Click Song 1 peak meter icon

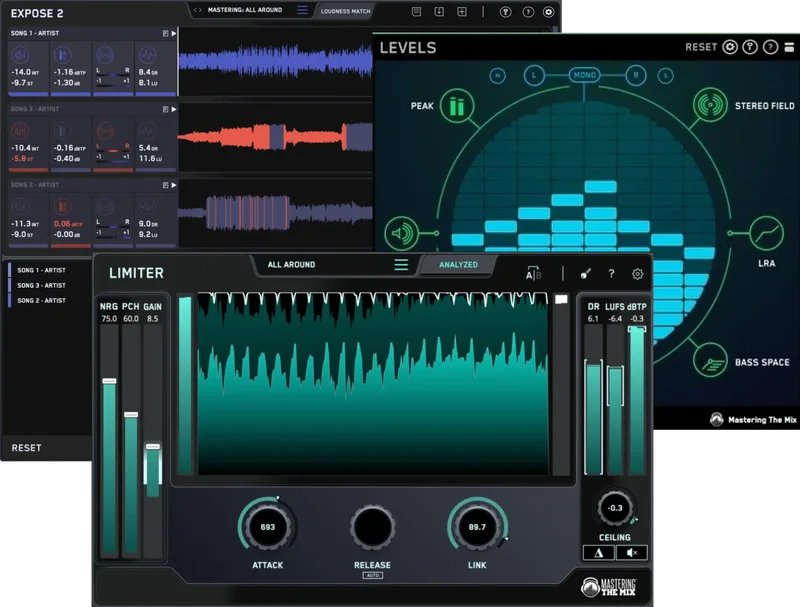pos(63,55)
